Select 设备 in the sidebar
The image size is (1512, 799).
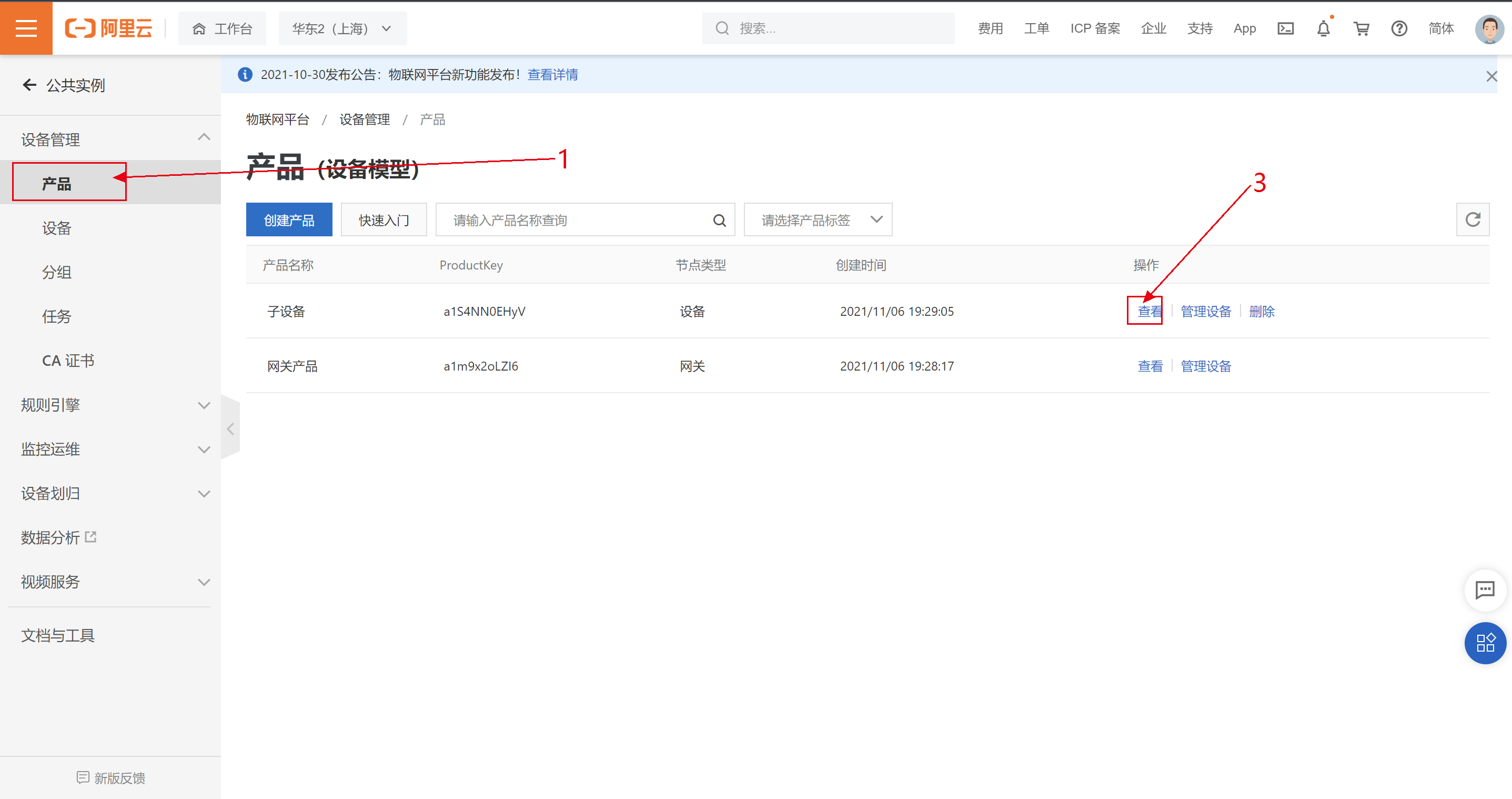(56, 228)
